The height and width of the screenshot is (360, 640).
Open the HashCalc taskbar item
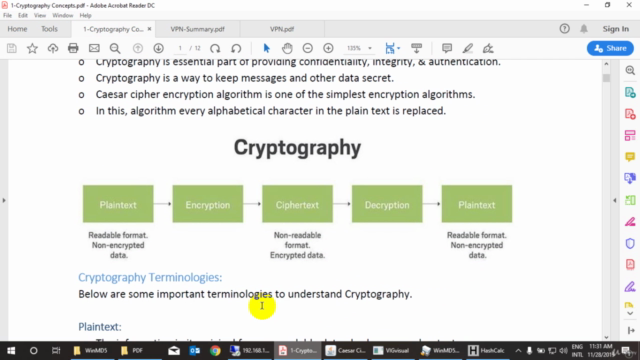coord(487,351)
